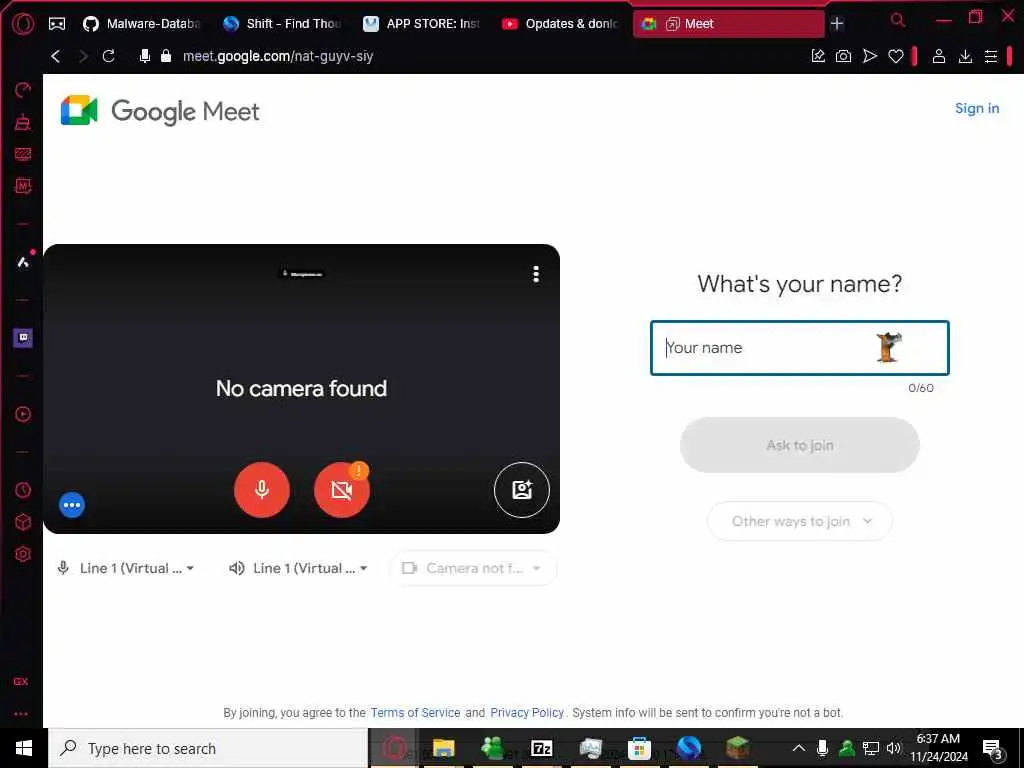Open the Minecraft block taskbar icon
The height and width of the screenshot is (768, 1024).
pyautogui.click(x=737, y=748)
